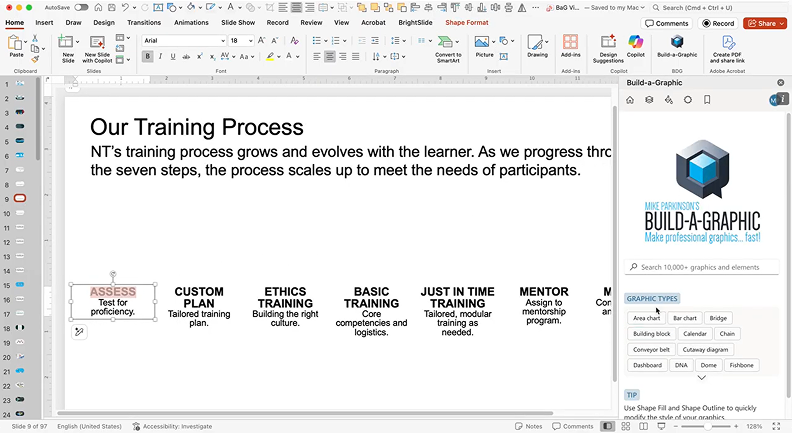Toggle Bold formatting

(147, 57)
